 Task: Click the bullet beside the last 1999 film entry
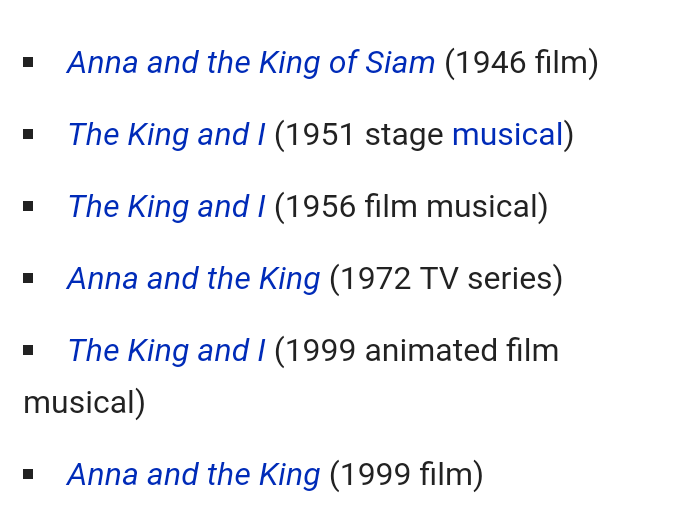coord(29,474)
